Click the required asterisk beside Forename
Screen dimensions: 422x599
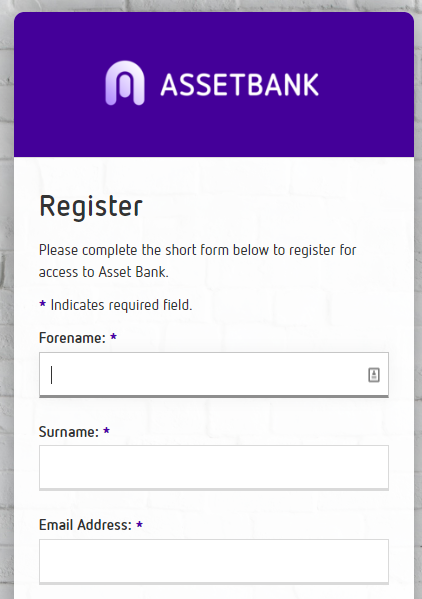(x=113, y=337)
